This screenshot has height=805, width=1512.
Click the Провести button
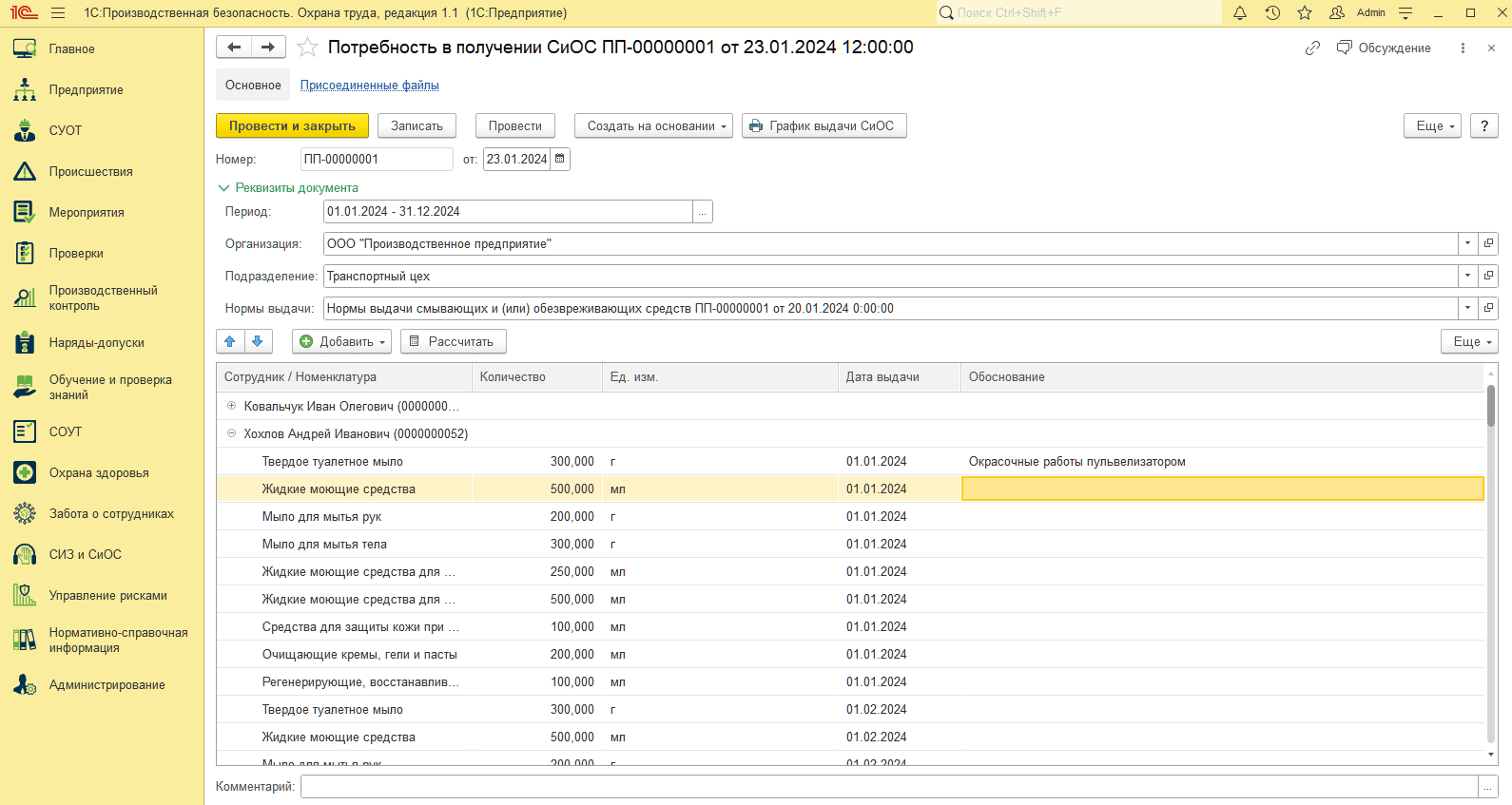[x=514, y=125]
